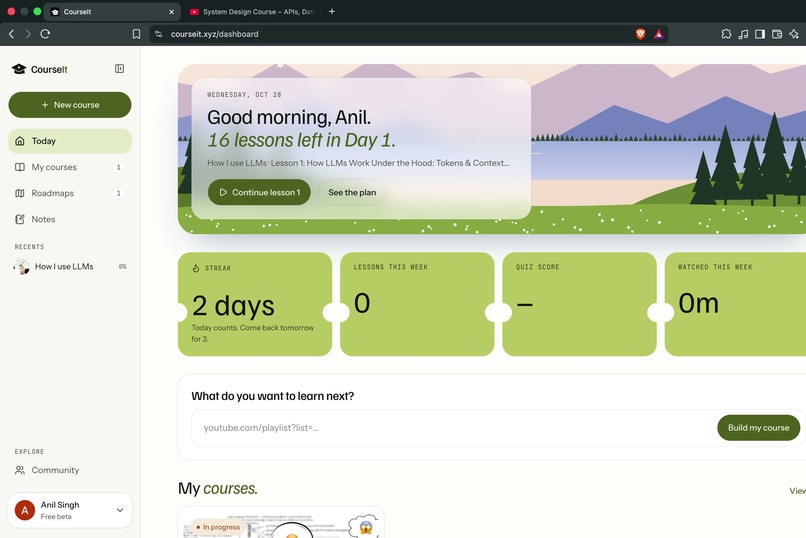Click the Brave Rewards triangle icon
This screenshot has width=806, height=538.
659,34
